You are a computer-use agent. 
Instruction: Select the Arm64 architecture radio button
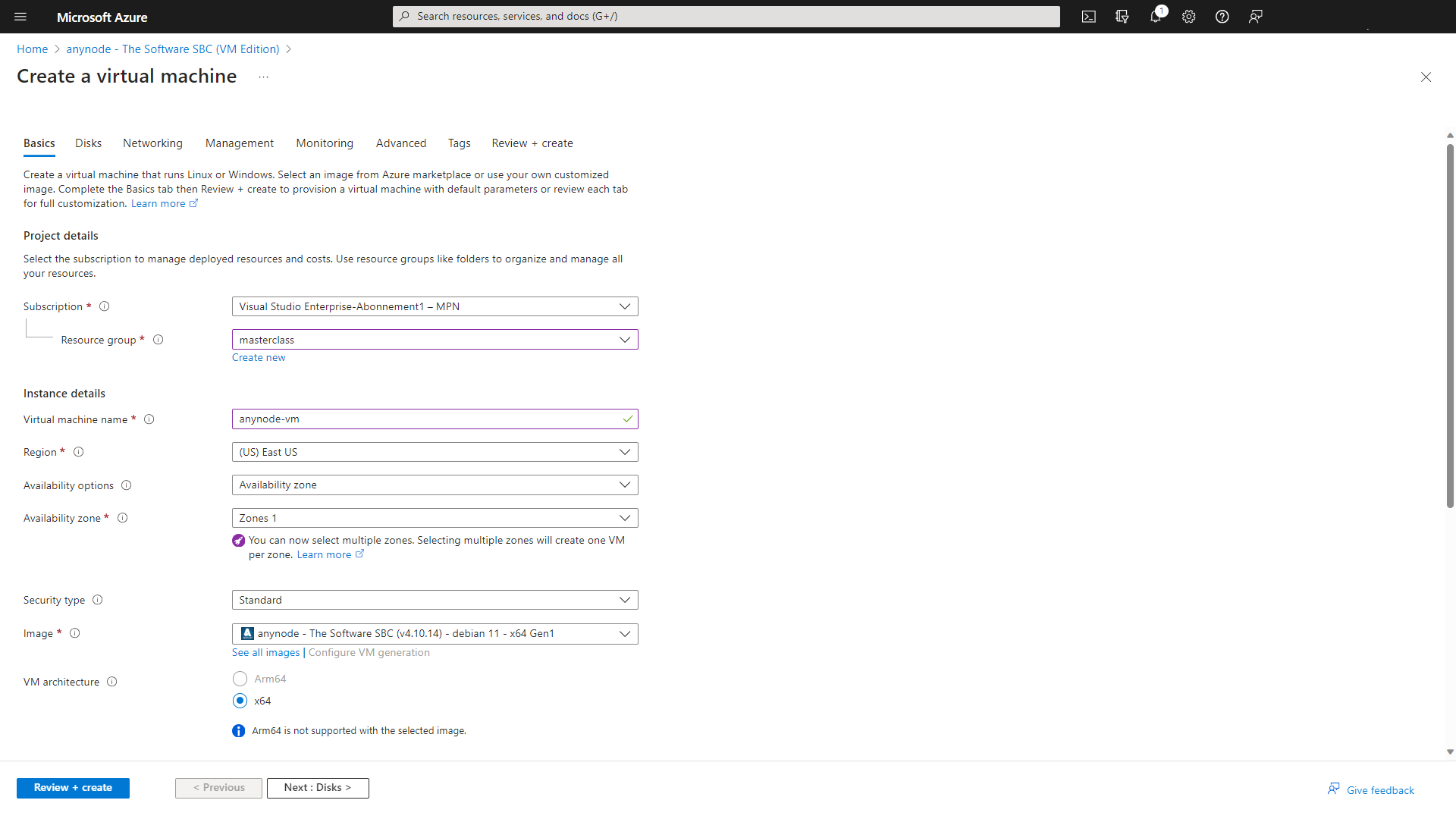(240, 678)
